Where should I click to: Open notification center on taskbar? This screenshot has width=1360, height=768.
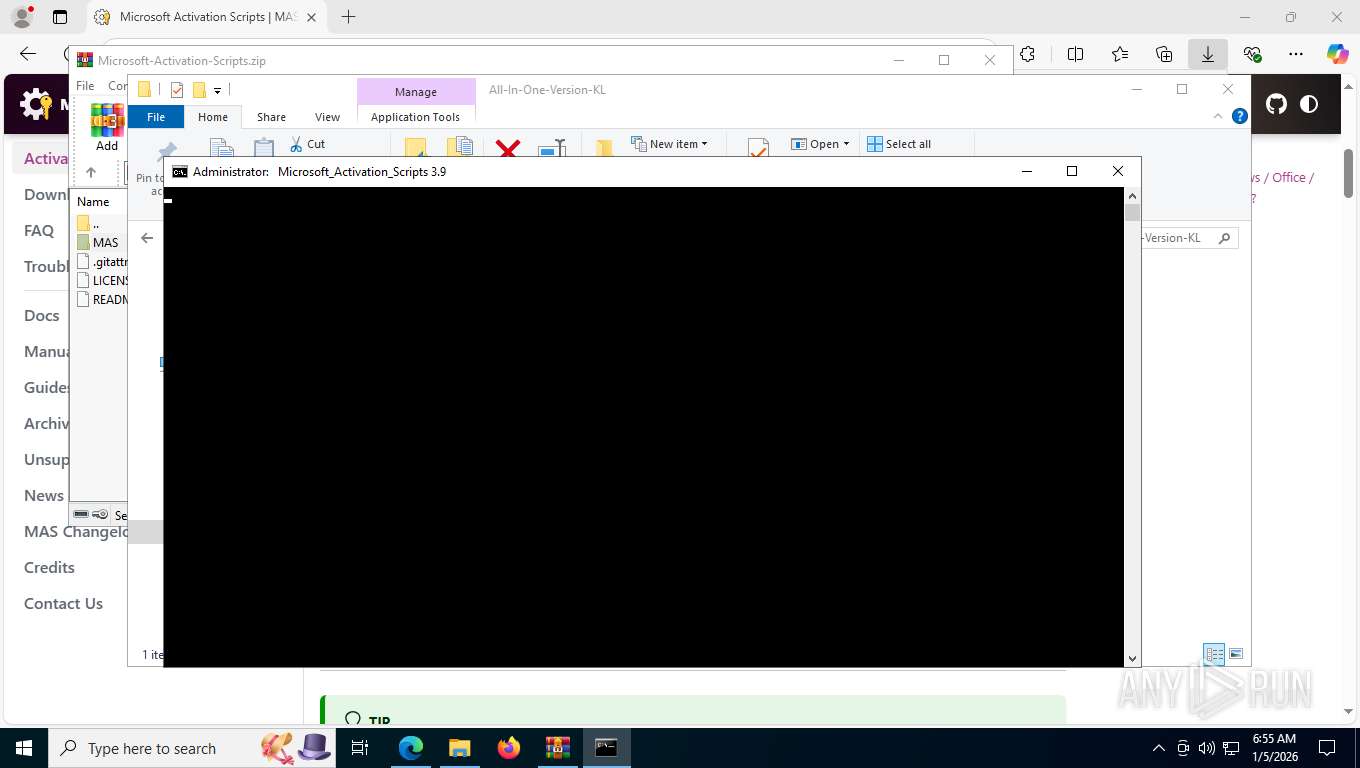[1327, 748]
